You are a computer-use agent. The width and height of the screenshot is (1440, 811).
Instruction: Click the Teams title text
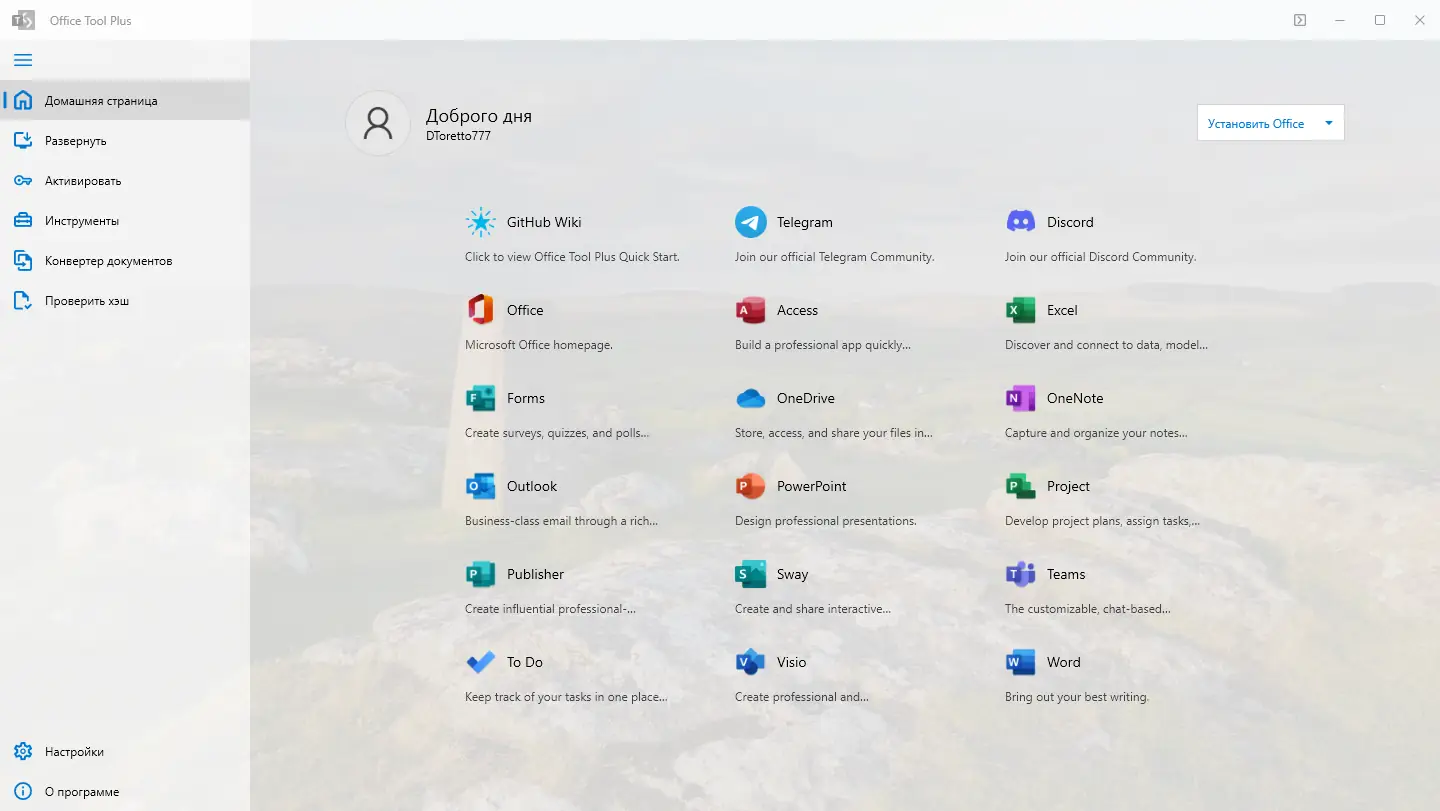pos(1066,574)
